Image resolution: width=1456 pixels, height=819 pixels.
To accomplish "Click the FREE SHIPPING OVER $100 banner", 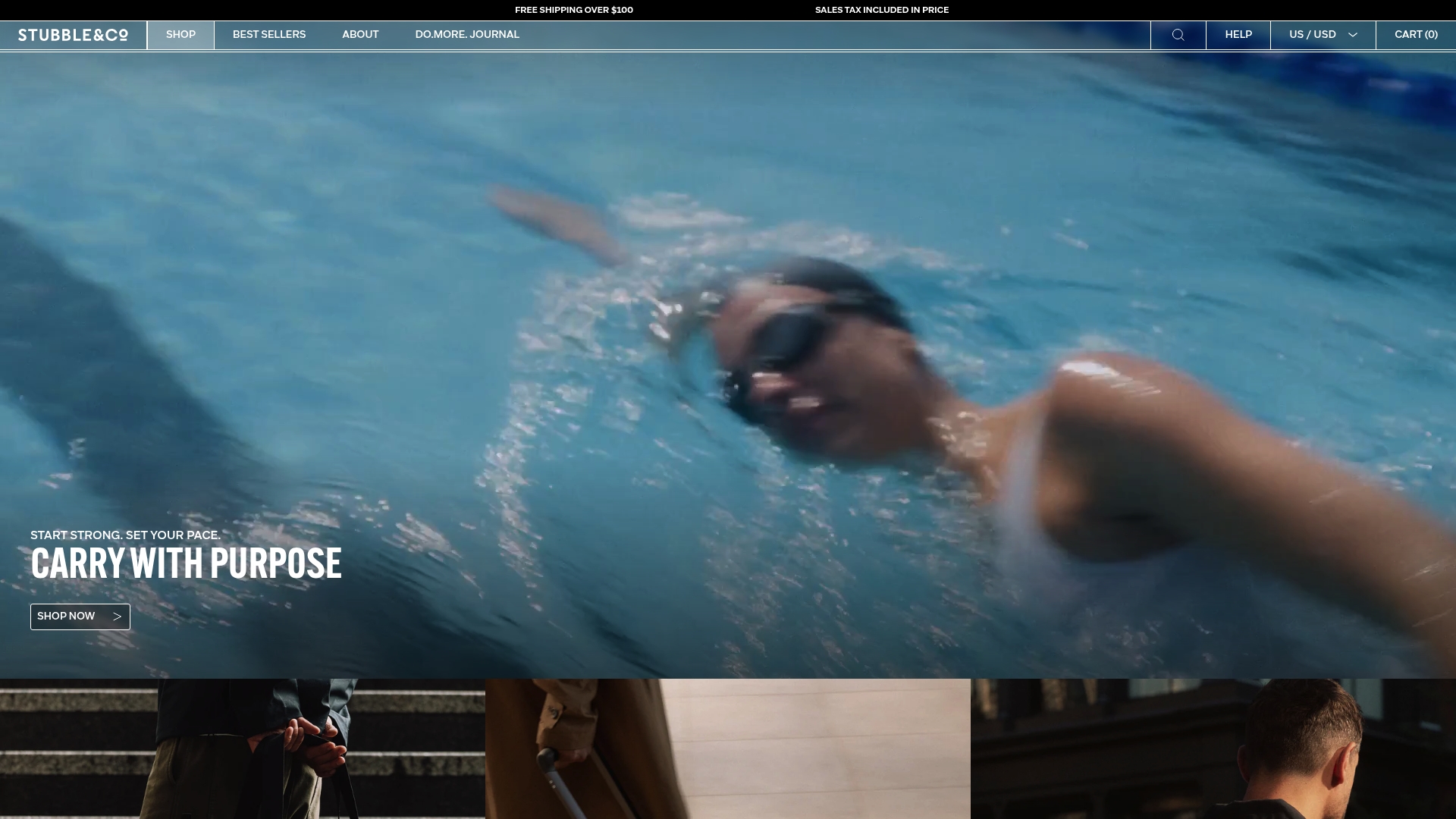I will pyautogui.click(x=574, y=10).
